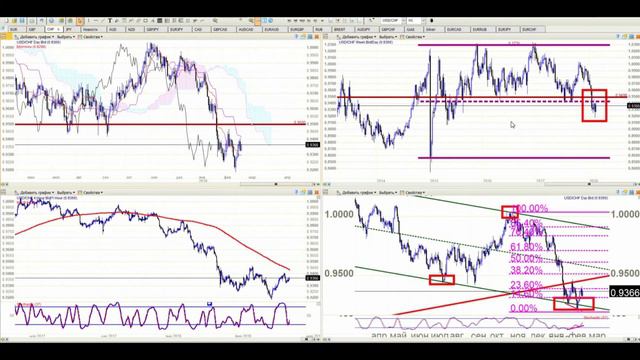Click the help icon of top-right chart panel
Viewport: 640px width, 360px height.
click(618, 37)
